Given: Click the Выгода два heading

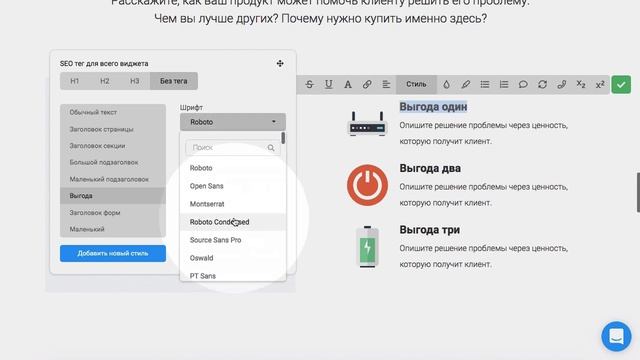Looking at the screenshot, I should click(x=430, y=168).
